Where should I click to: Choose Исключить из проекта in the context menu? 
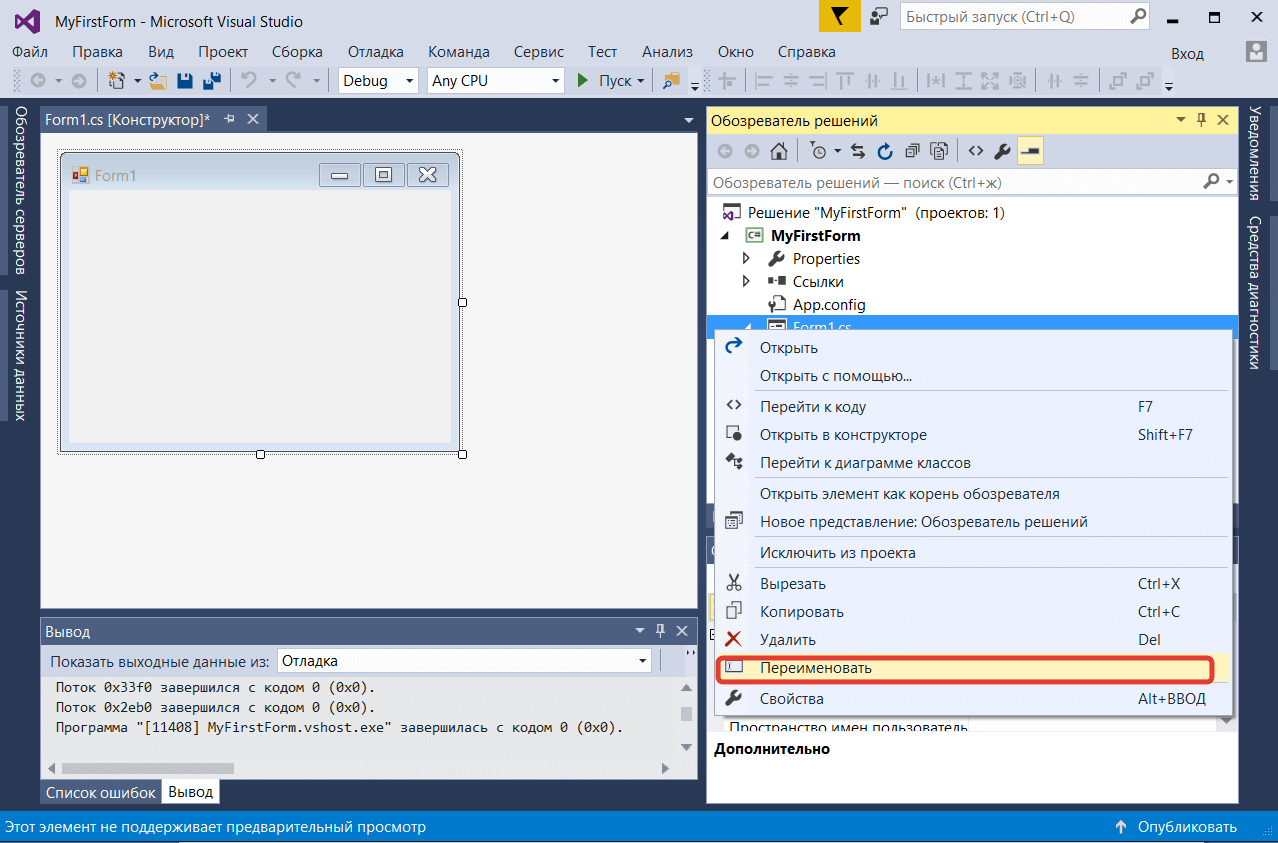(x=973, y=553)
